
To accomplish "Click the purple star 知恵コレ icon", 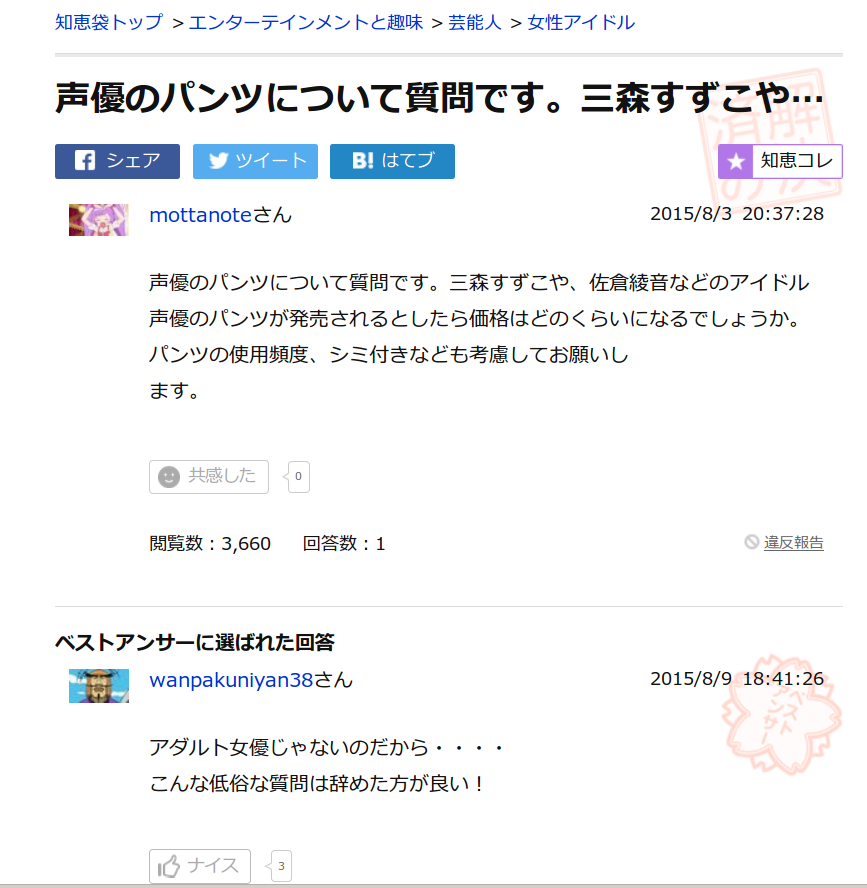I will [x=736, y=161].
